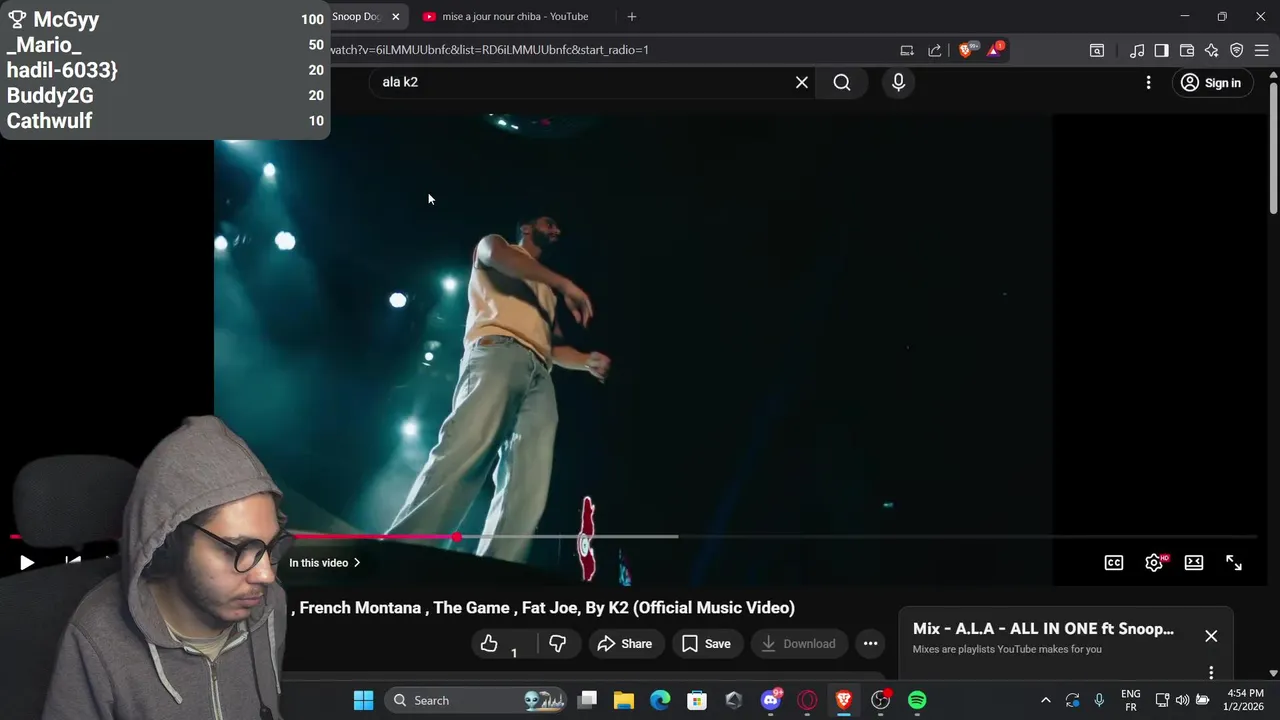Click the taskbar microphone tray icon

pos(1099,700)
